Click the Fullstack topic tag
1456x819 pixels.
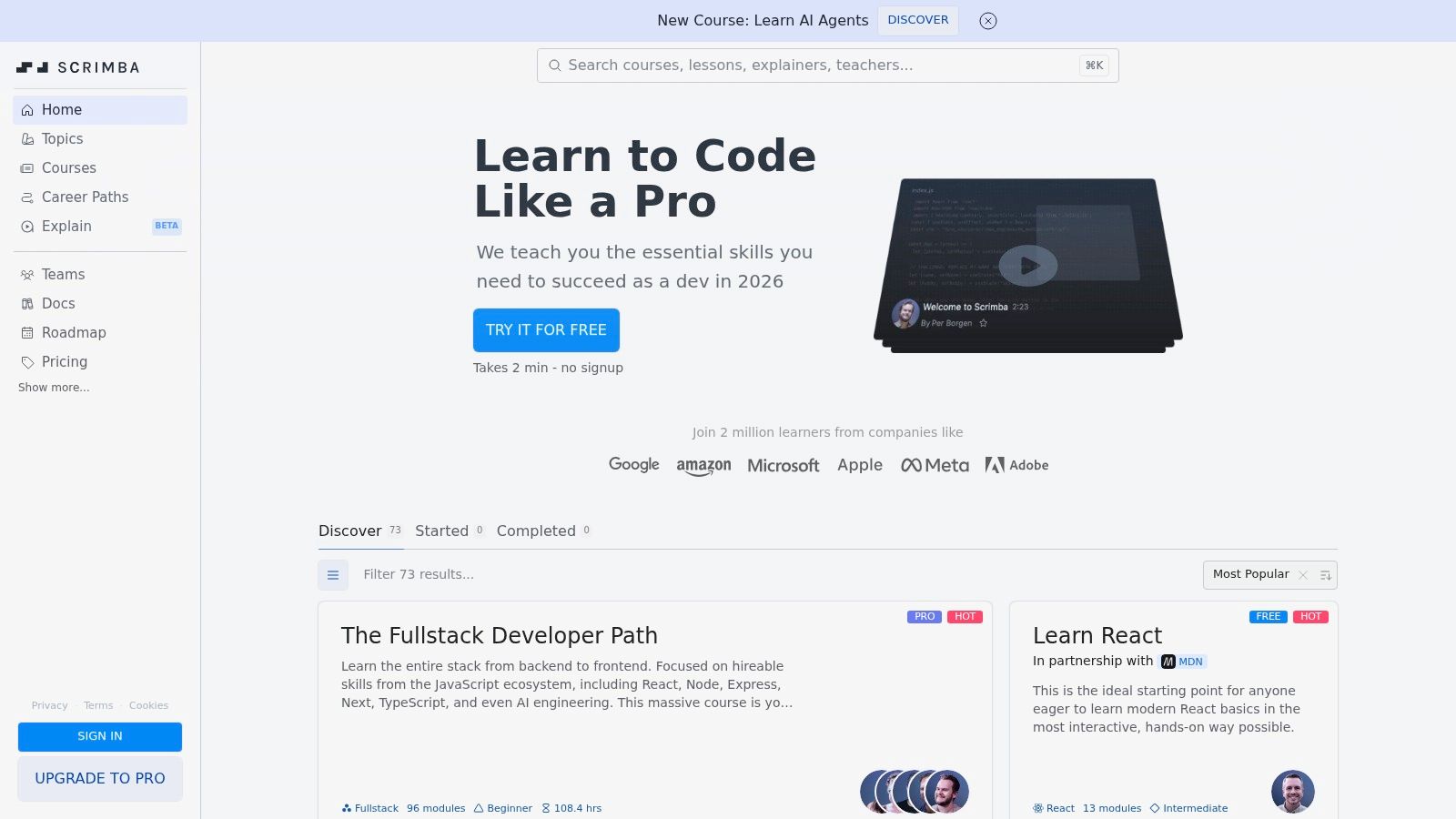(370, 808)
